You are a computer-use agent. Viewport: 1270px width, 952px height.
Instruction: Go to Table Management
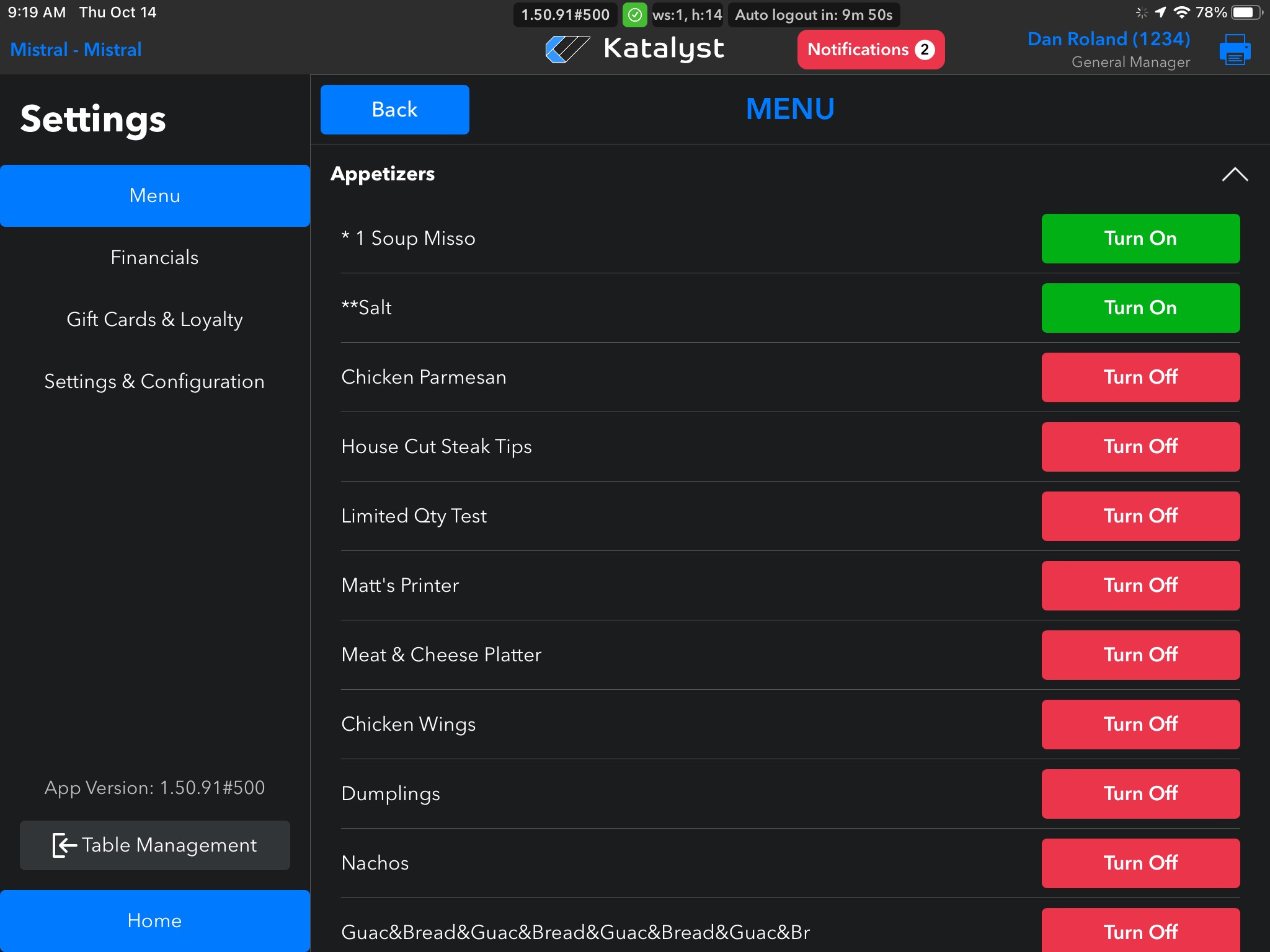click(x=154, y=845)
